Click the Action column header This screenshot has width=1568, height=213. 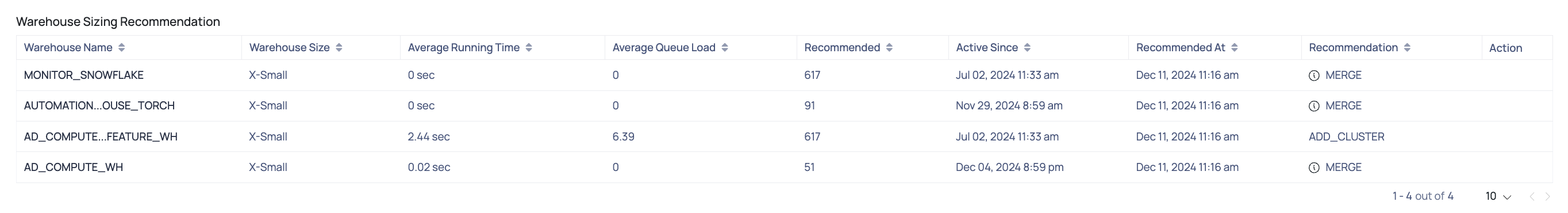pyautogui.click(x=1505, y=48)
